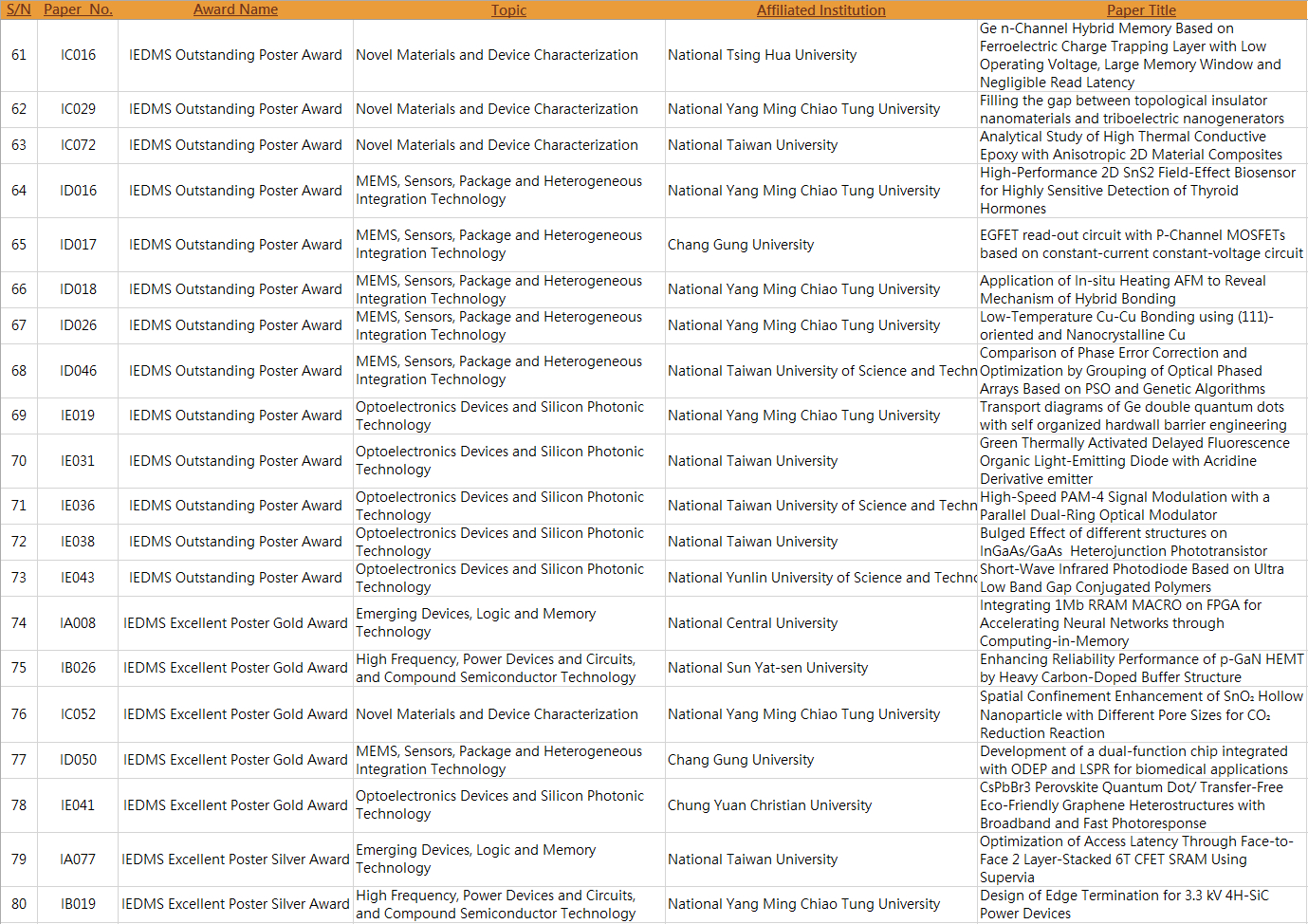
Task: Click Gold Award cell in row 74
Action: [x=235, y=623]
